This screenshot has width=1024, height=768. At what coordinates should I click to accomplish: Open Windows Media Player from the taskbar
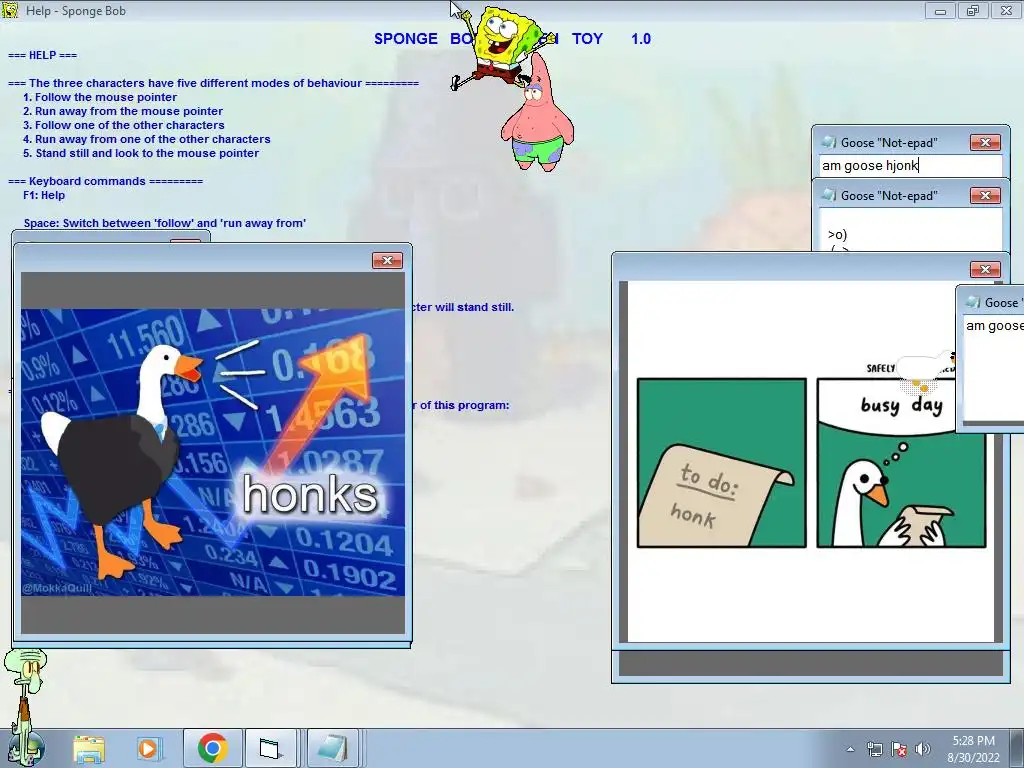148,748
